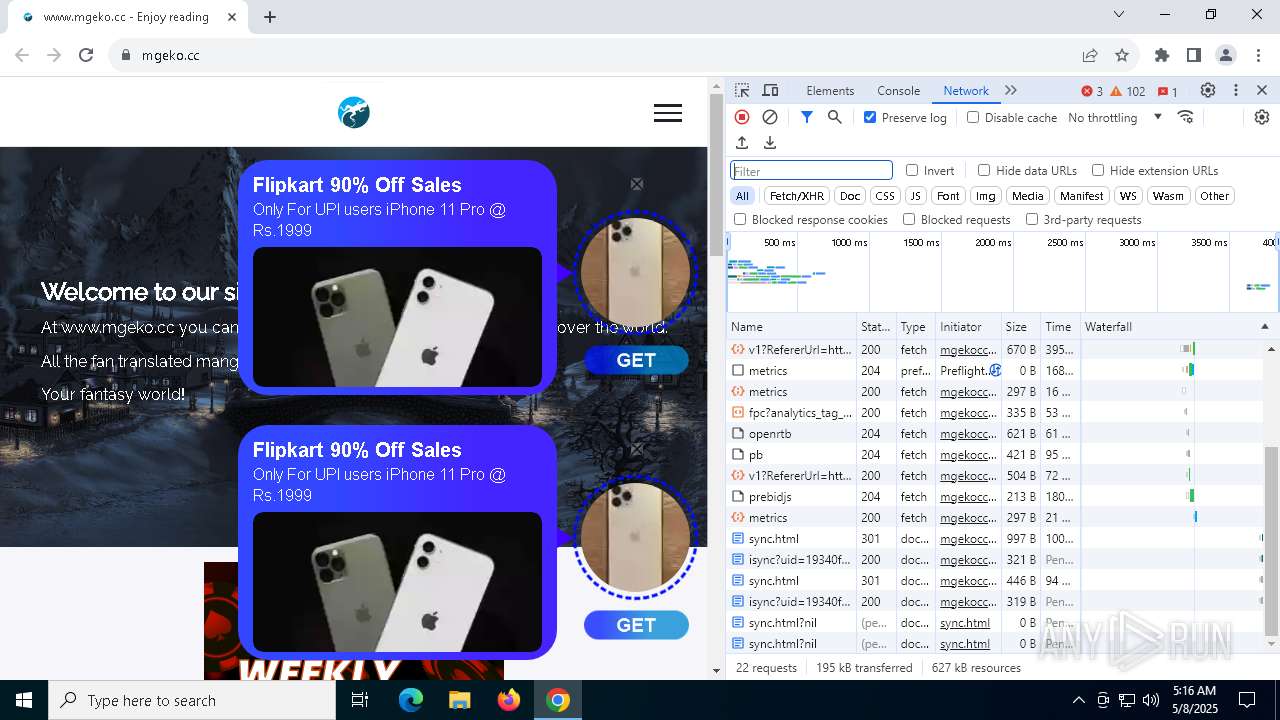Reload the page in Chrome

click(86, 55)
